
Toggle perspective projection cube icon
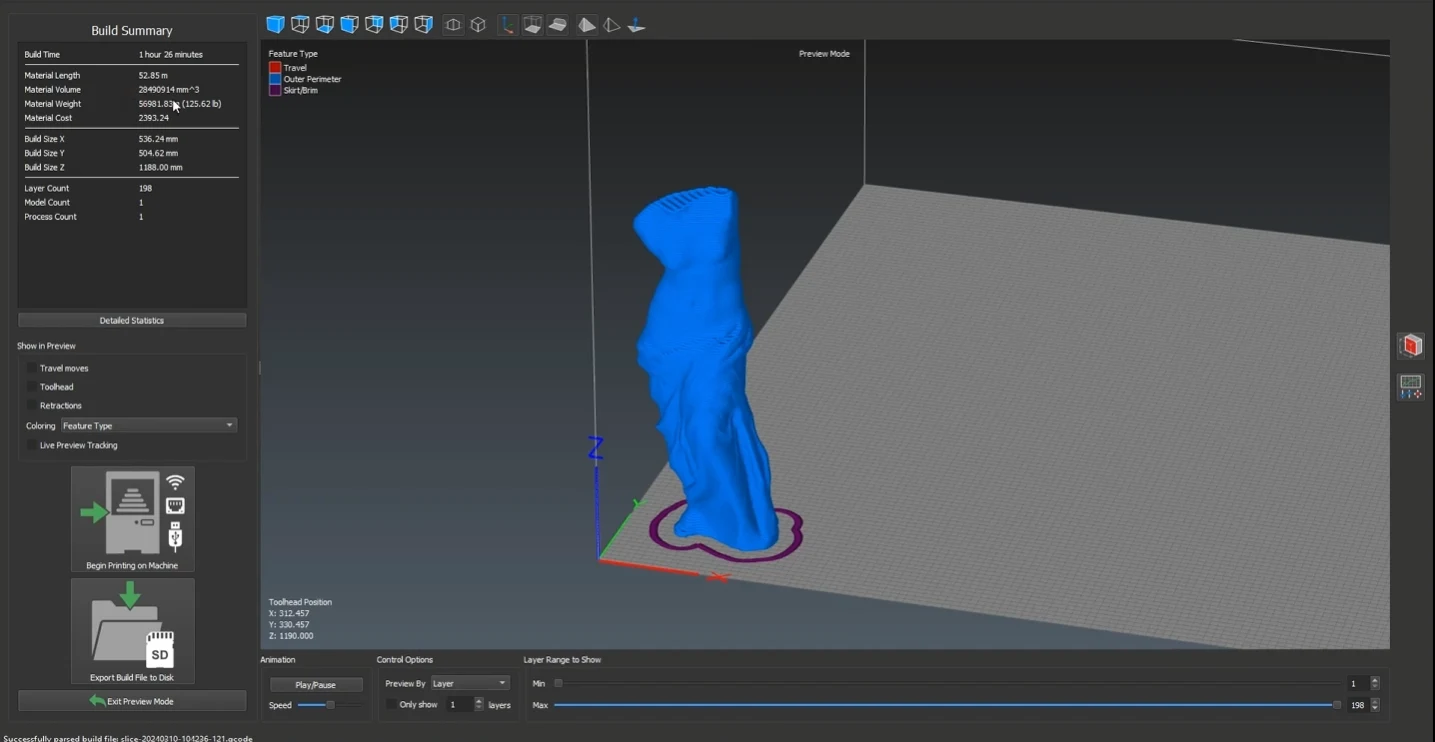point(453,24)
